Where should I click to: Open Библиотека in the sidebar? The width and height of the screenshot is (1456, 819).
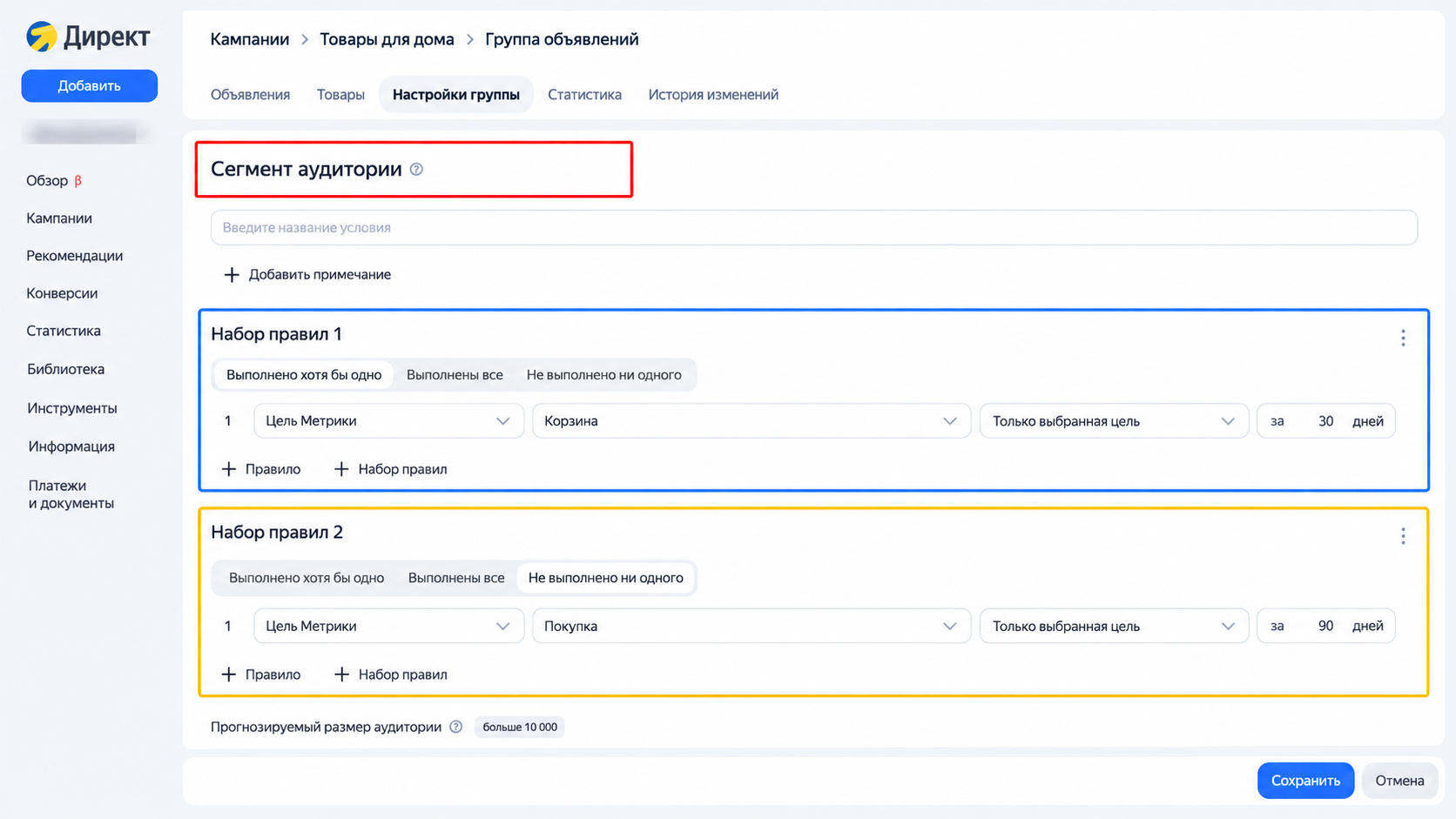pos(65,369)
